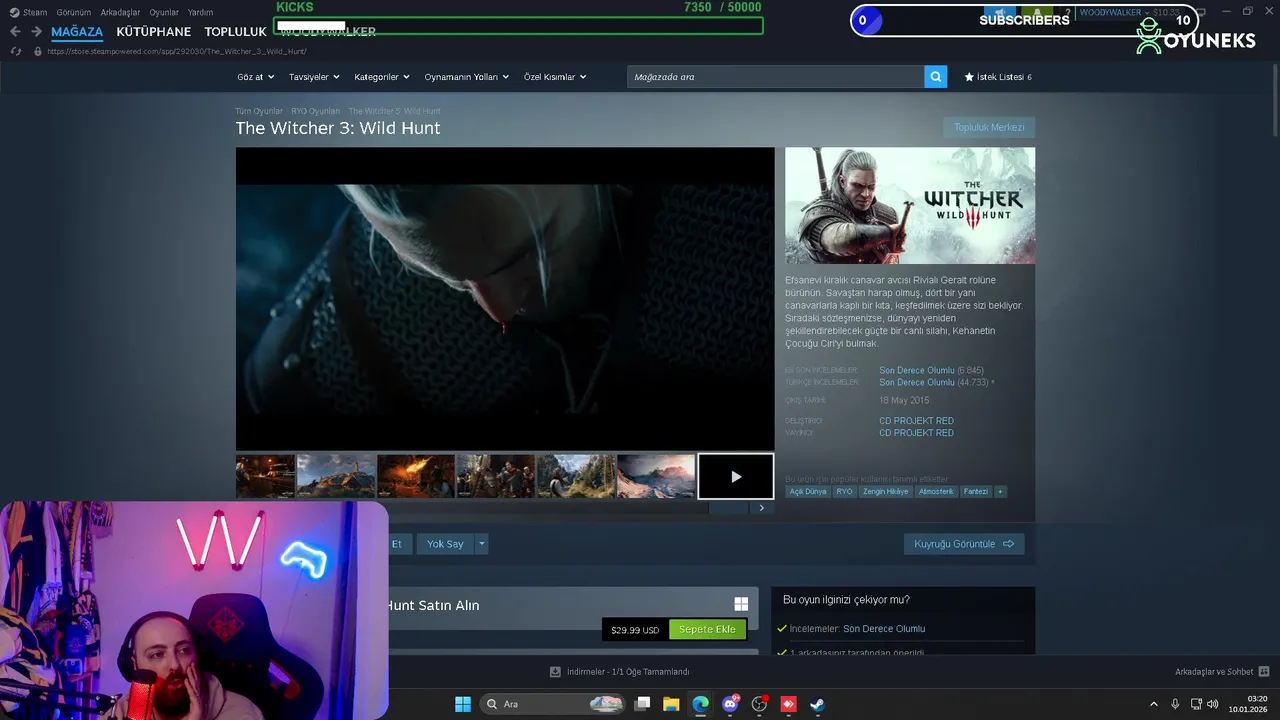Open the Steam menu
Screen dimensions: 1280x720
(35, 12)
